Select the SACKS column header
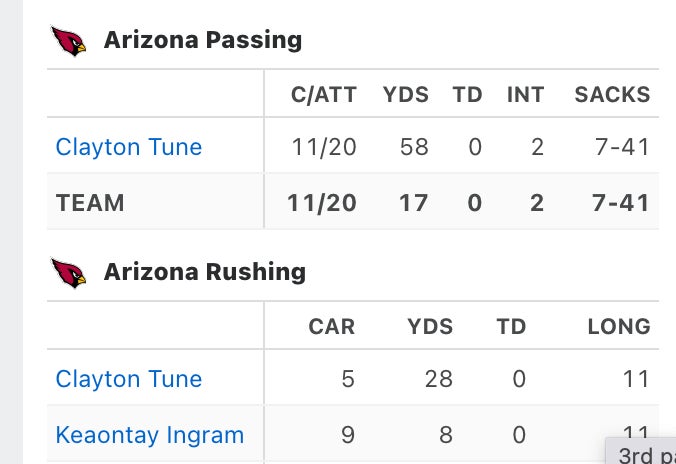Viewport: 676px width, 464px height. click(612, 95)
